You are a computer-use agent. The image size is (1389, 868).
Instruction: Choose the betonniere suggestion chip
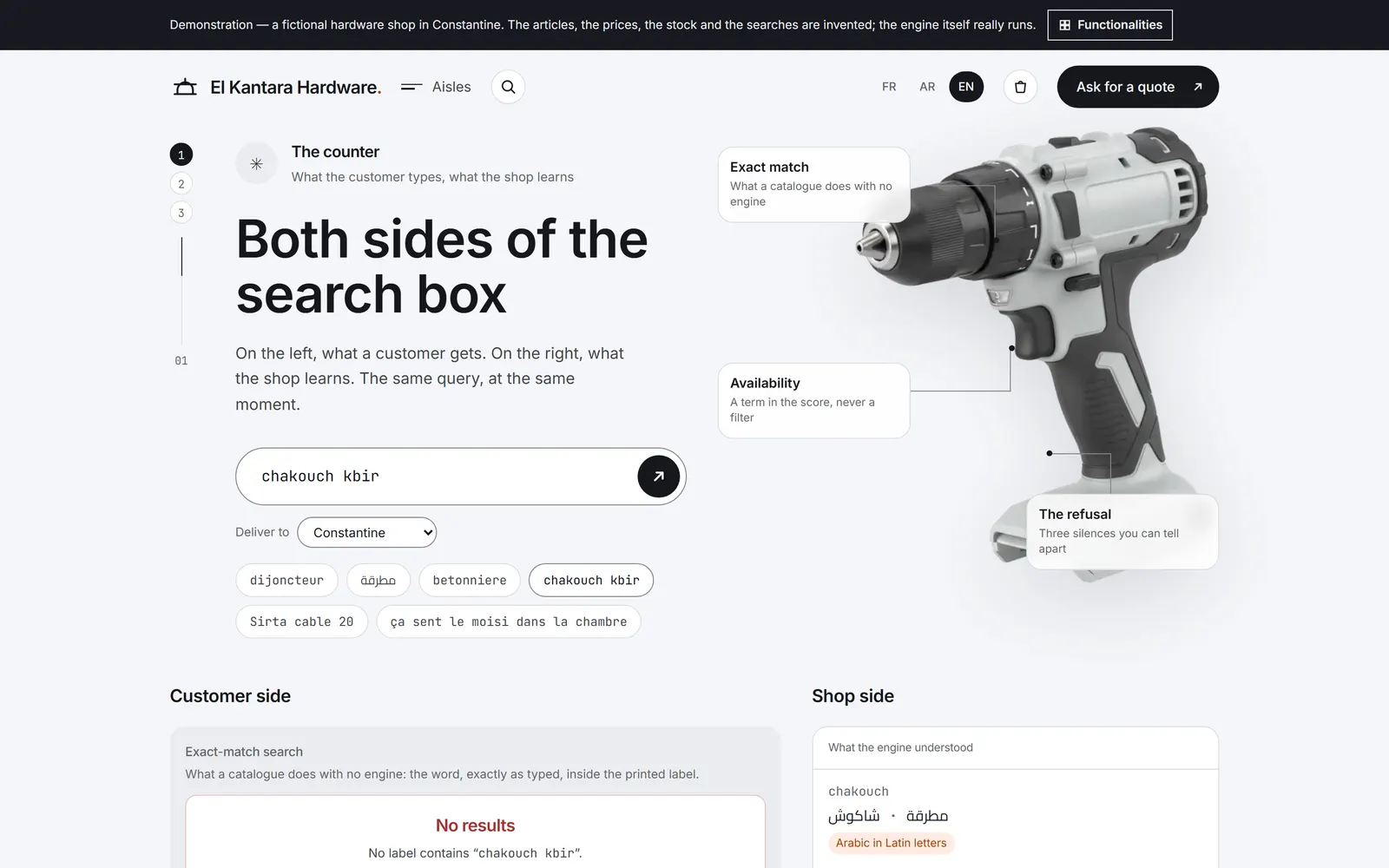(x=470, y=581)
